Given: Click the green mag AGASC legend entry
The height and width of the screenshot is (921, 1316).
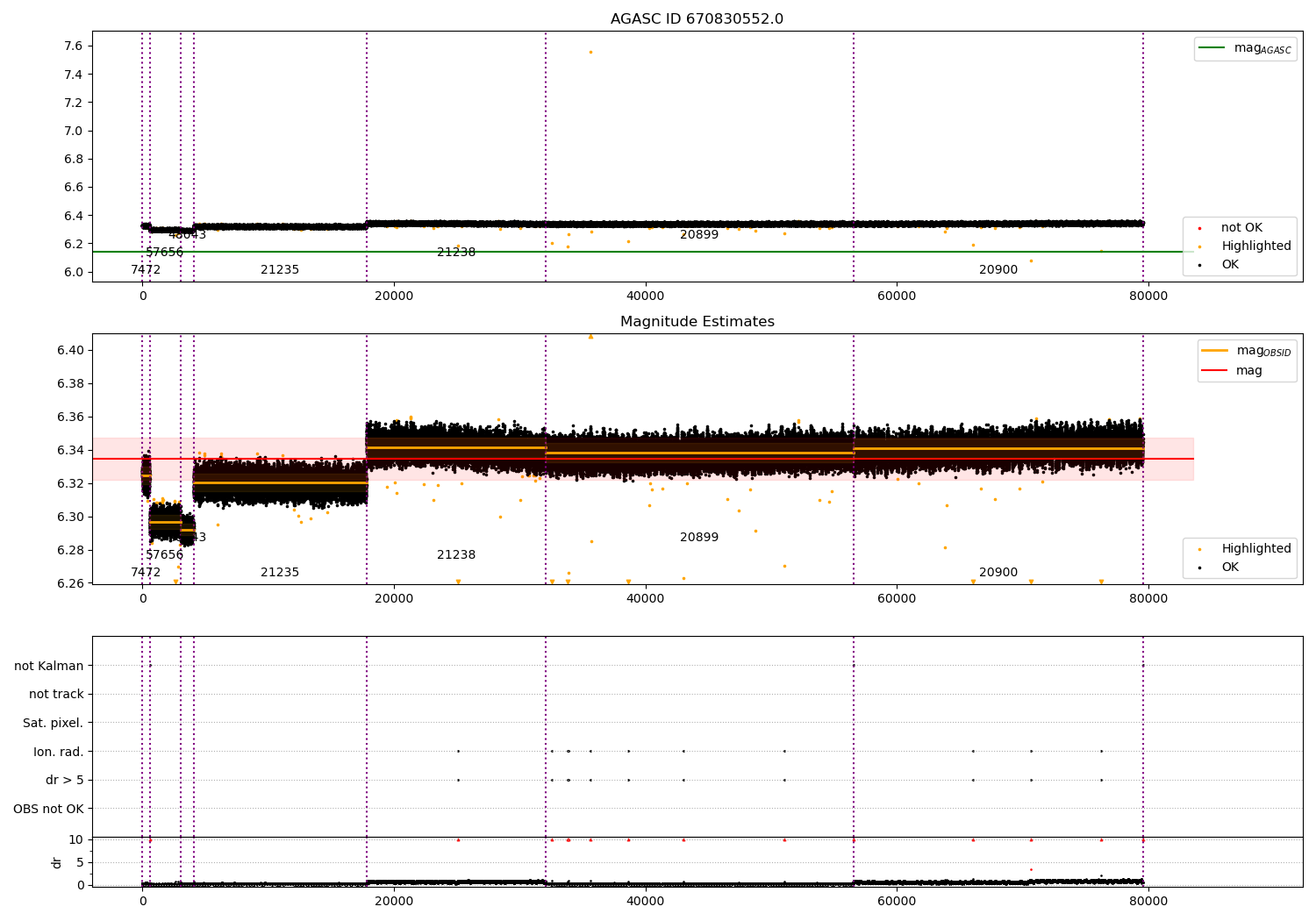Looking at the screenshot, I should [x=1245, y=48].
